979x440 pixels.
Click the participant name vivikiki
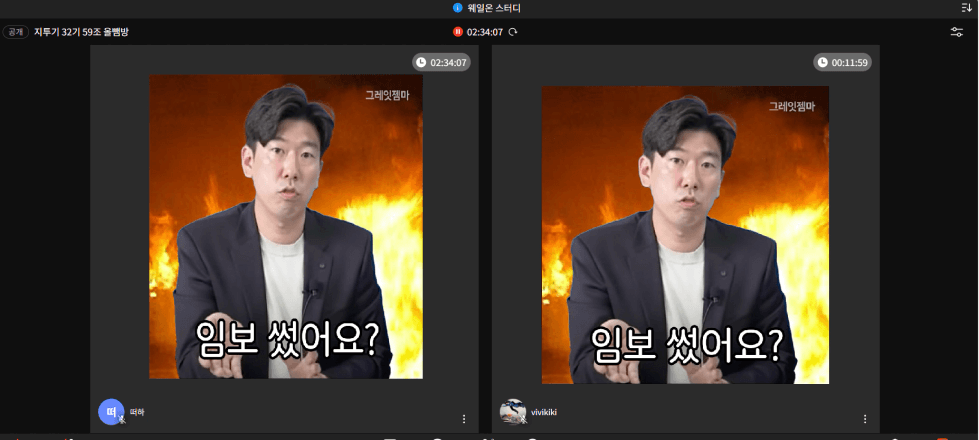tap(544, 413)
